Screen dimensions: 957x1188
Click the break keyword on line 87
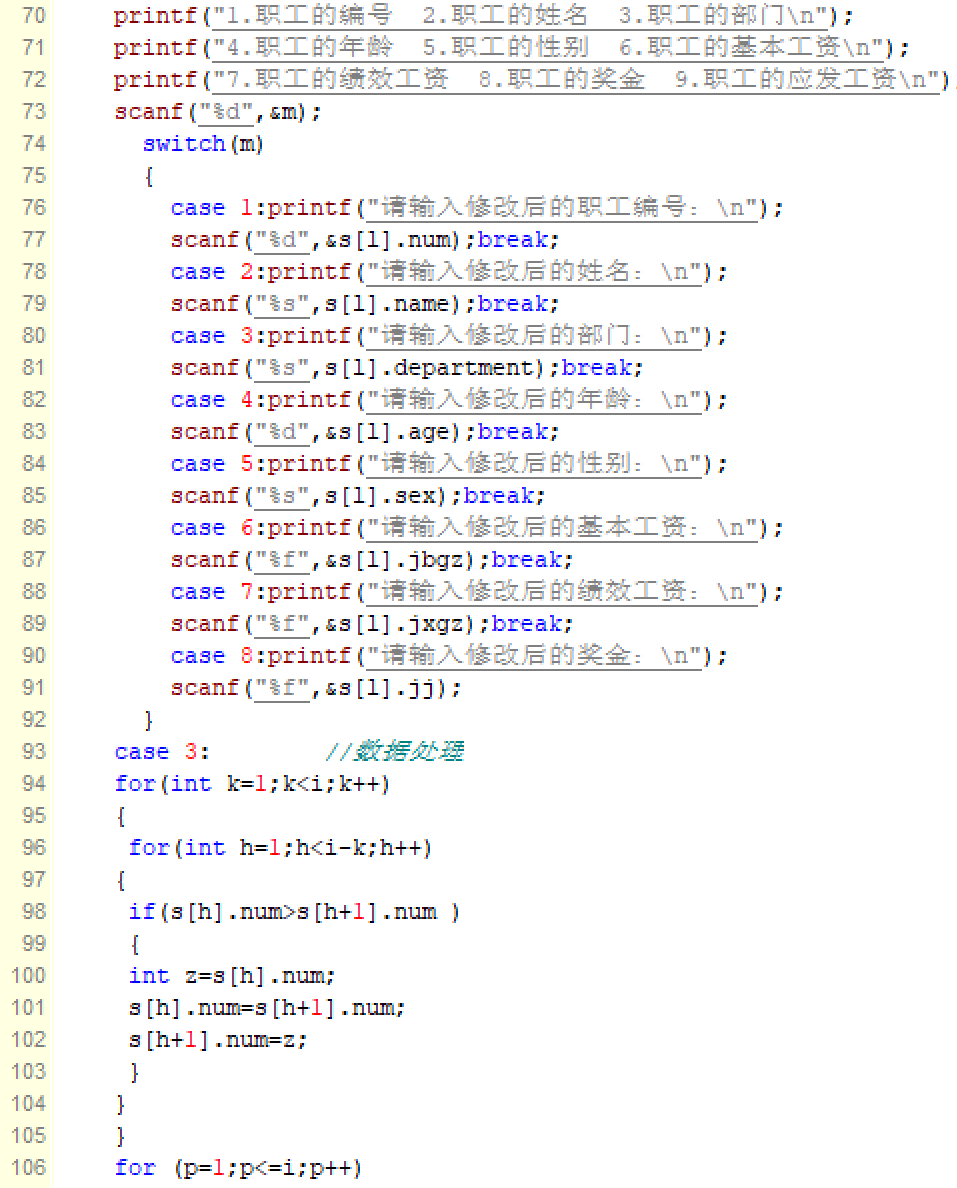pos(527,559)
